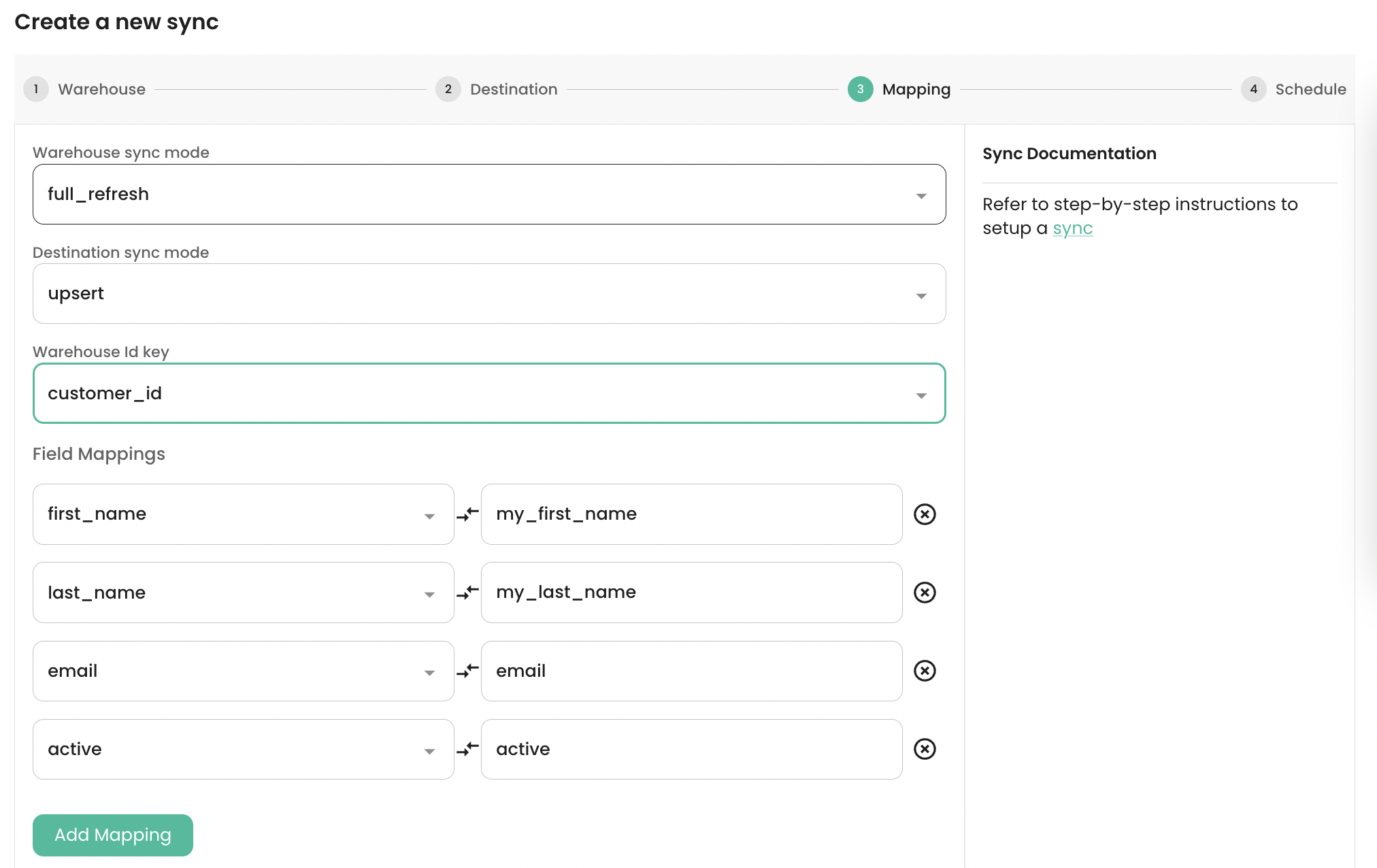Screen dimensions: 1377x868
Task: Open the Warehouse Id key dropdown
Action: click(x=922, y=393)
